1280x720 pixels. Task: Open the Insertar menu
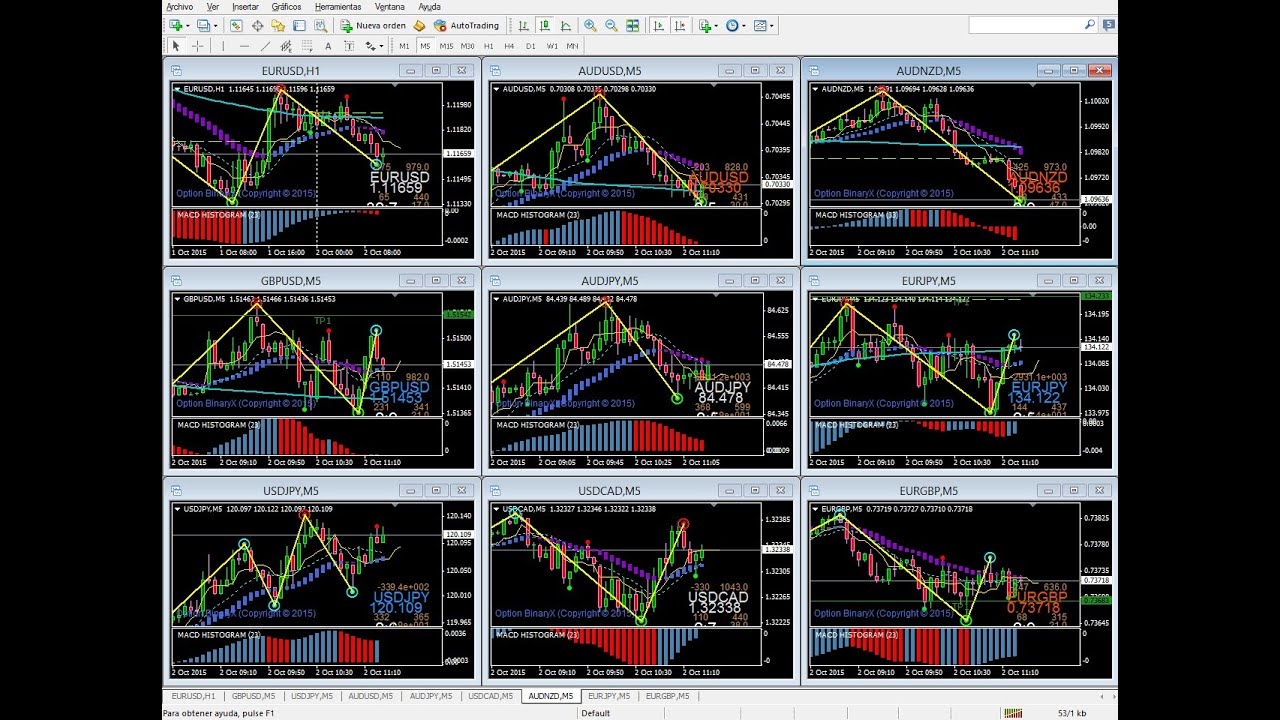click(245, 6)
